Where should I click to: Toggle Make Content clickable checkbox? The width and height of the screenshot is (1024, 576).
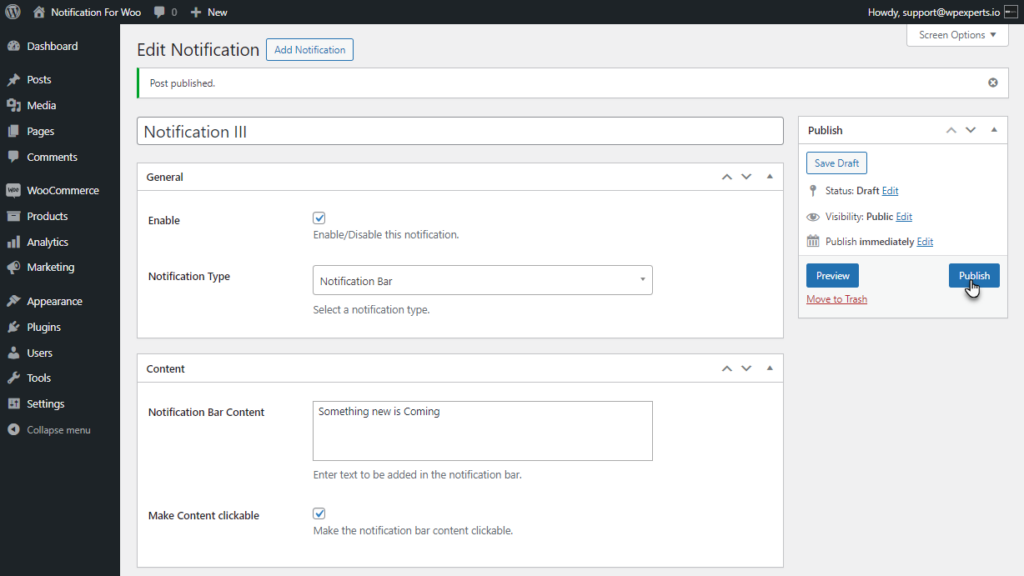tap(319, 514)
